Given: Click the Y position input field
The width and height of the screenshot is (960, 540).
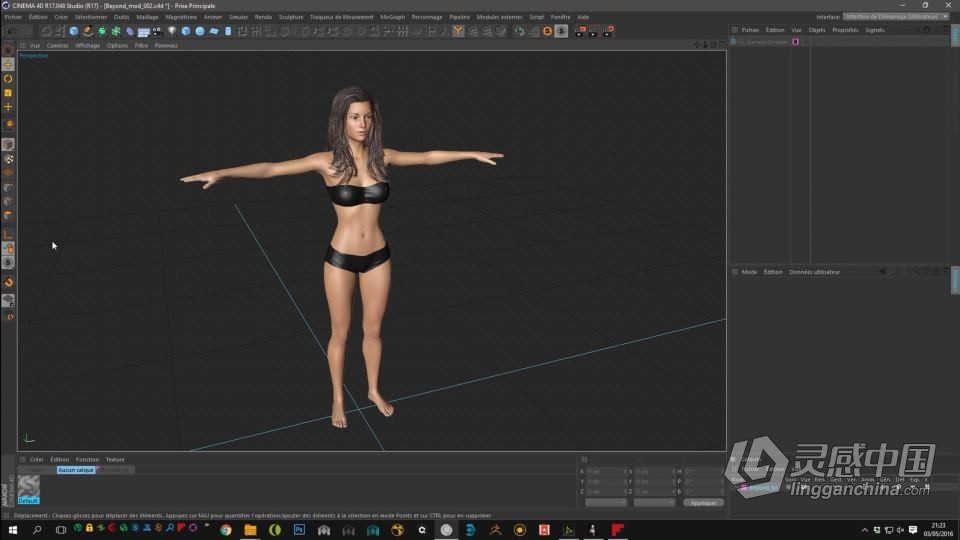Looking at the screenshot, I should tap(606, 482).
